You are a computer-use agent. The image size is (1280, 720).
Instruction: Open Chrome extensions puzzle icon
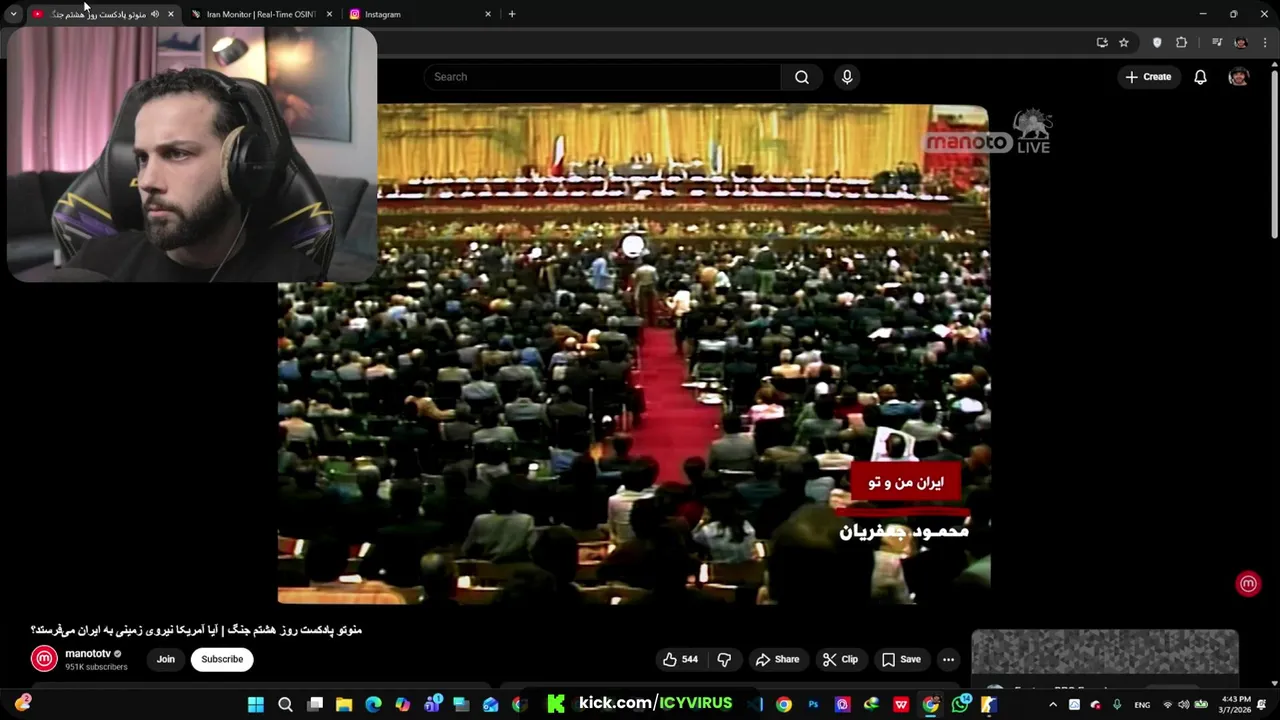(1181, 42)
